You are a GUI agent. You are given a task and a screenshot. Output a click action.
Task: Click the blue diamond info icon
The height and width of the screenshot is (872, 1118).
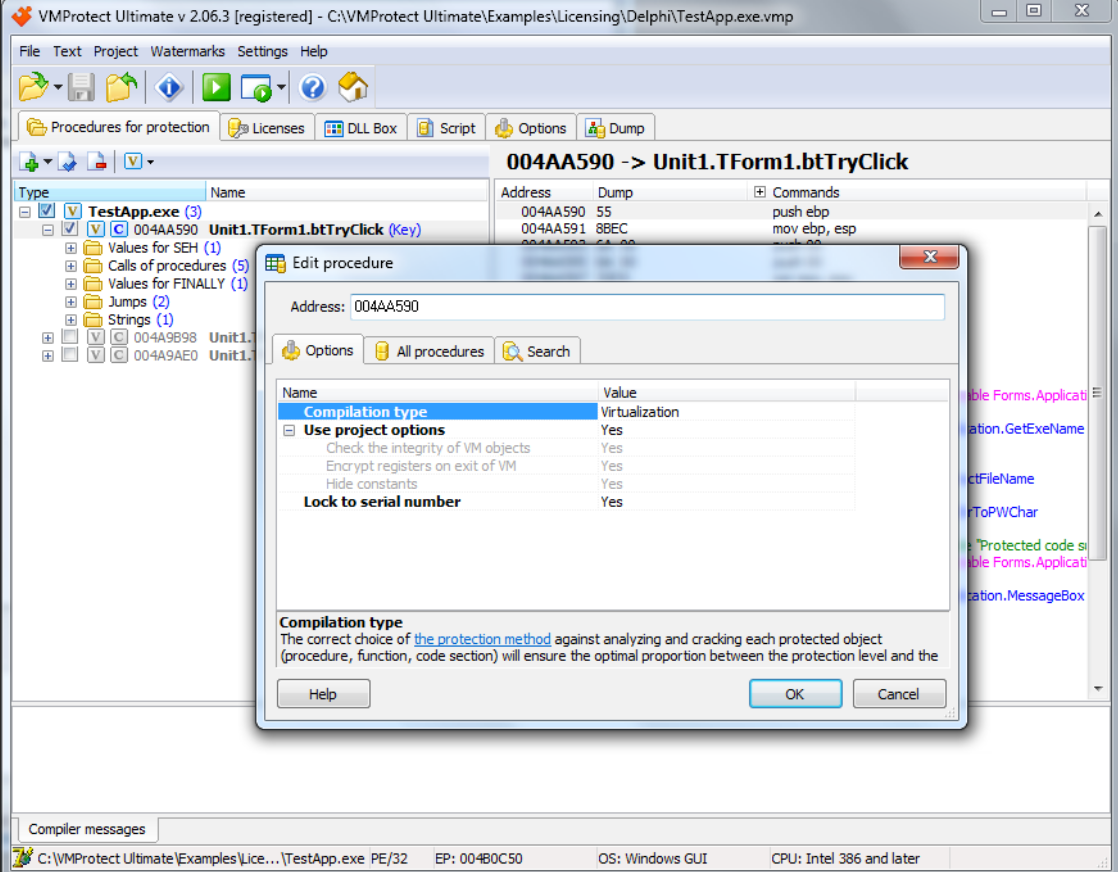[x=169, y=87]
